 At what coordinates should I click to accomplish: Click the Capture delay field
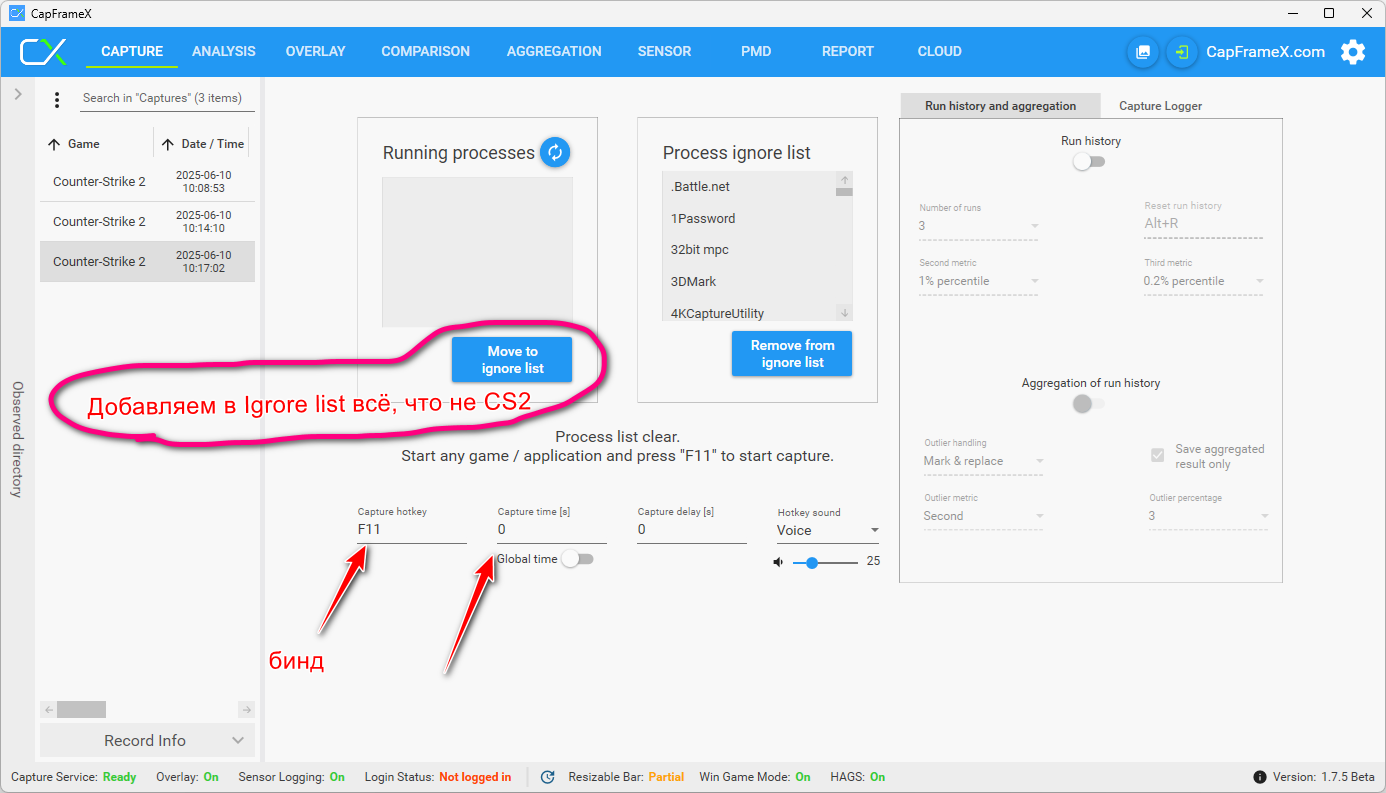pyautogui.click(x=692, y=530)
